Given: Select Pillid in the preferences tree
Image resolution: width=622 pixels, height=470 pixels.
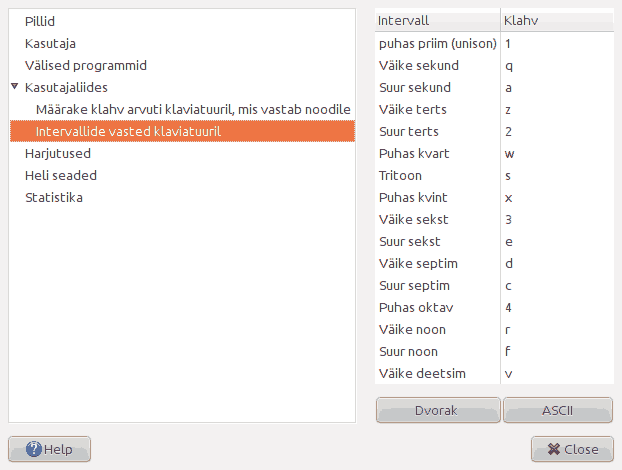Looking at the screenshot, I should pyautogui.click(x=40, y=21).
